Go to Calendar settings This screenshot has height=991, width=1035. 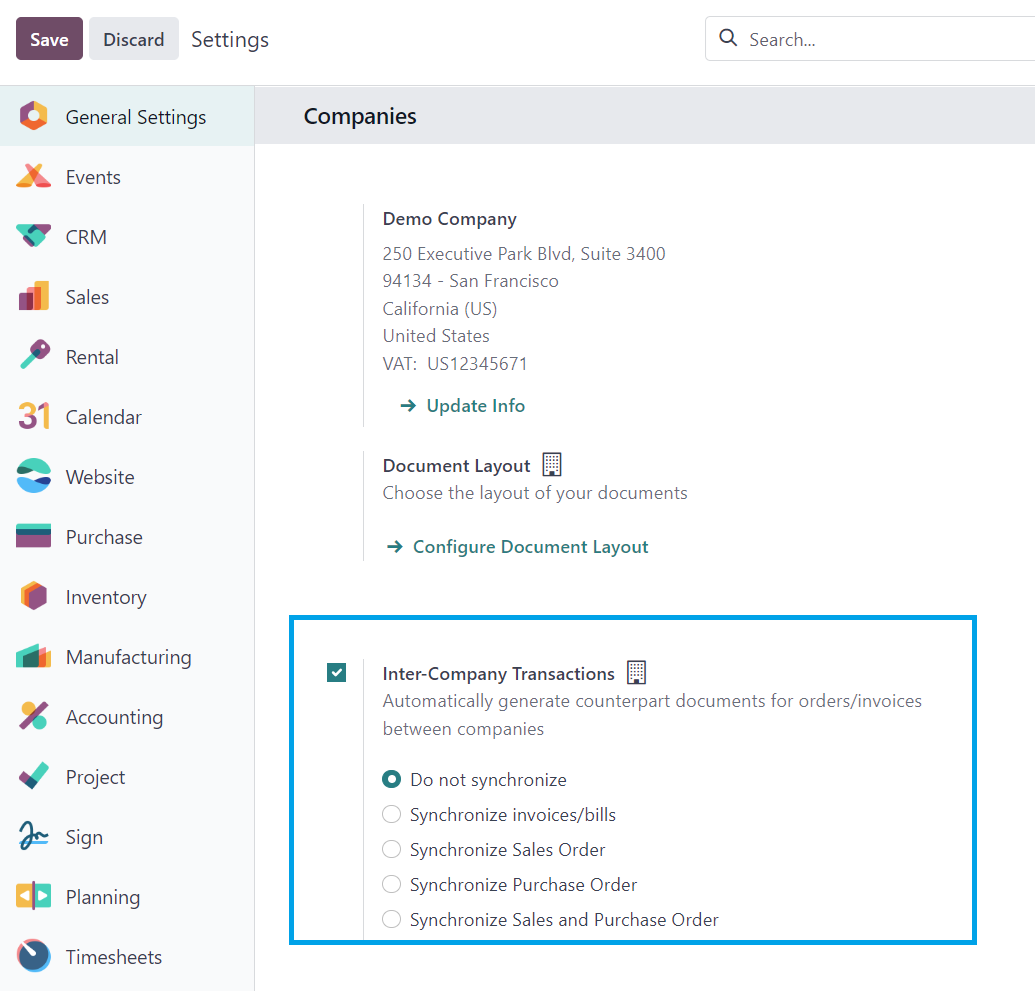pos(127,417)
